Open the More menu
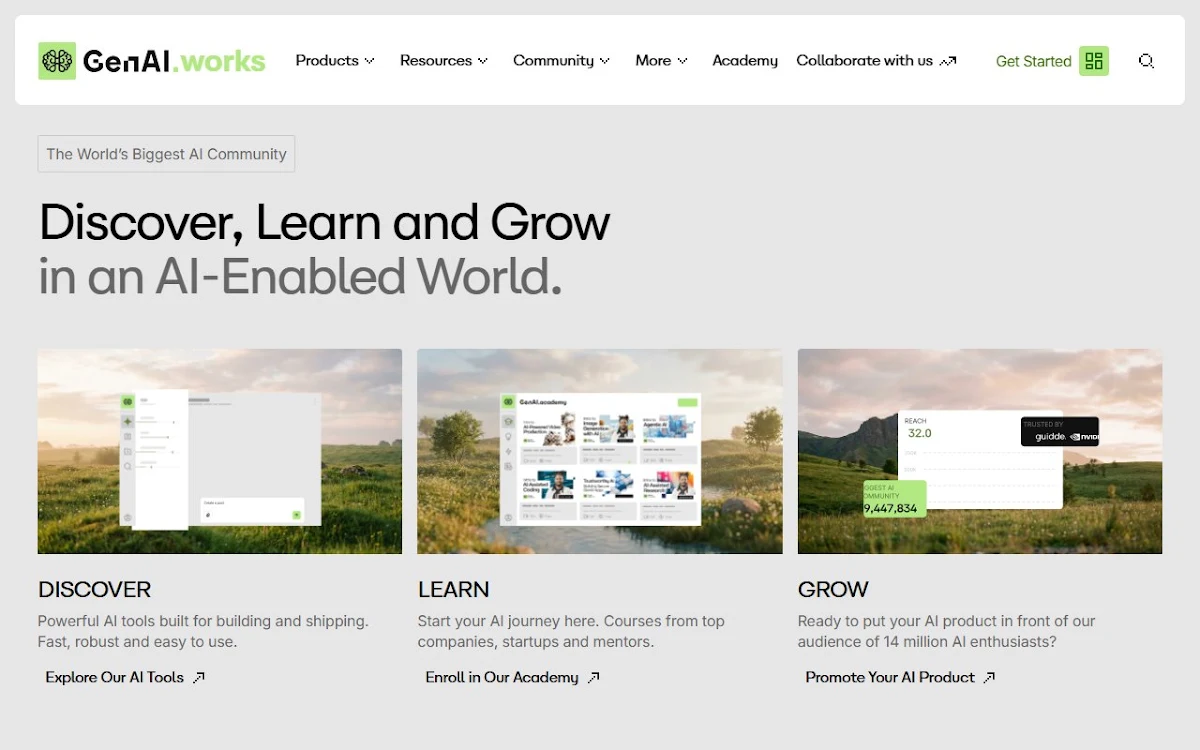 [x=662, y=61]
